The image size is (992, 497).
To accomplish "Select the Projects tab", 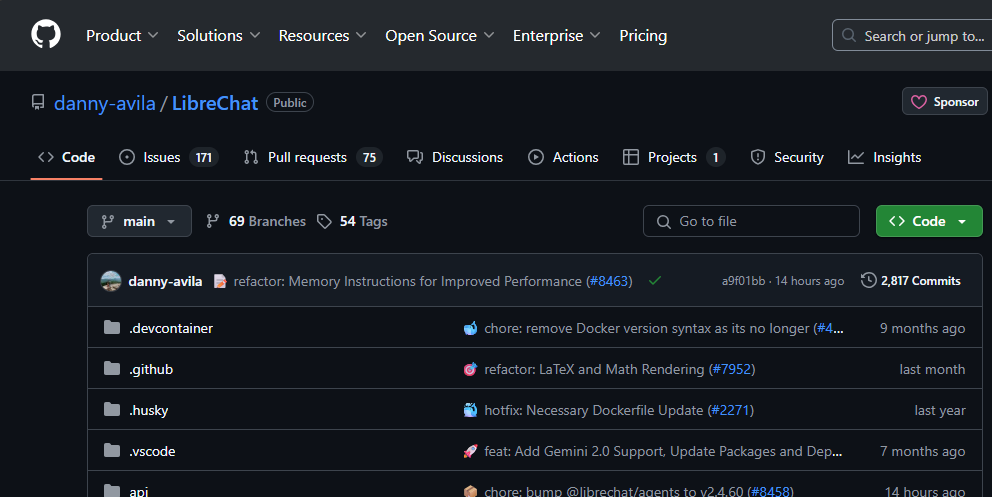I will tap(674, 157).
